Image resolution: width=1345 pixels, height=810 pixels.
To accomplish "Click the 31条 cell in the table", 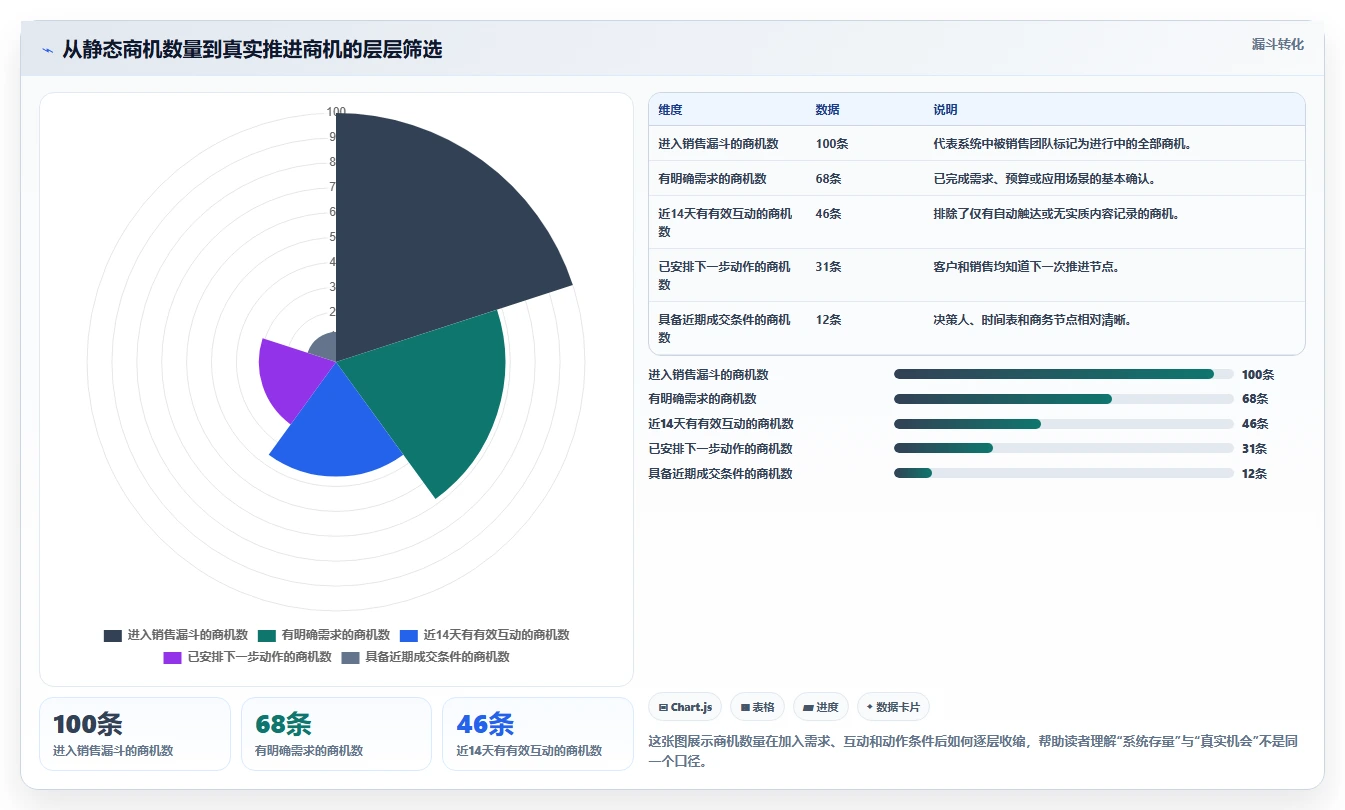I will pos(828,267).
